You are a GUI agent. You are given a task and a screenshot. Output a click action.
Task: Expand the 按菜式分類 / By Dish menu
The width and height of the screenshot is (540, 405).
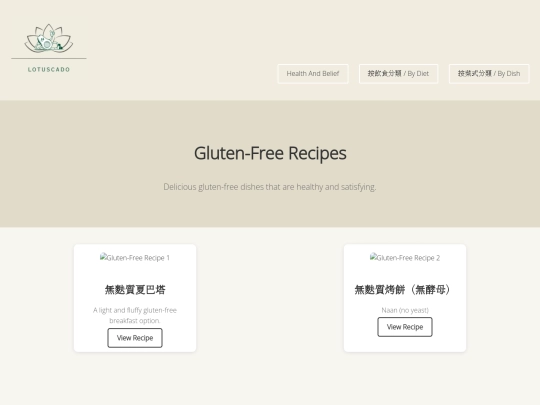[x=489, y=74]
